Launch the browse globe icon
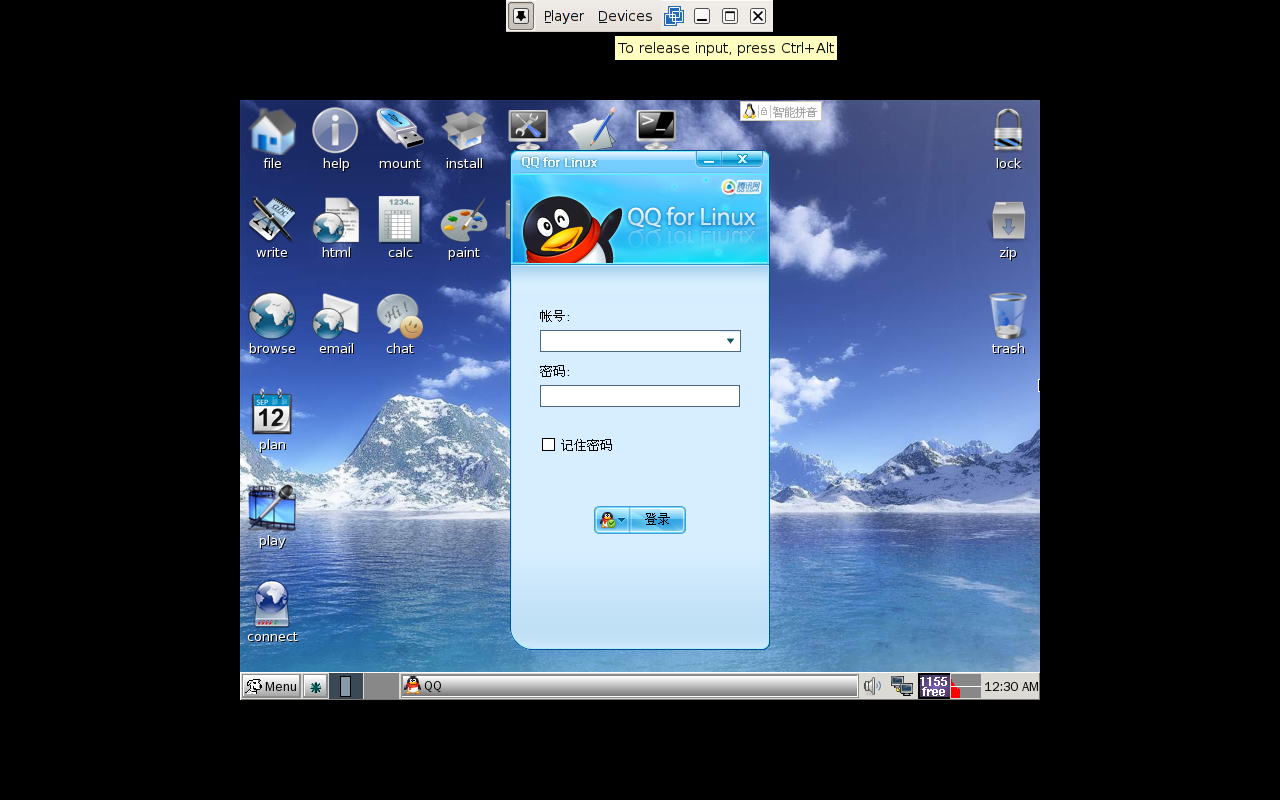1280x800 pixels. [x=272, y=316]
